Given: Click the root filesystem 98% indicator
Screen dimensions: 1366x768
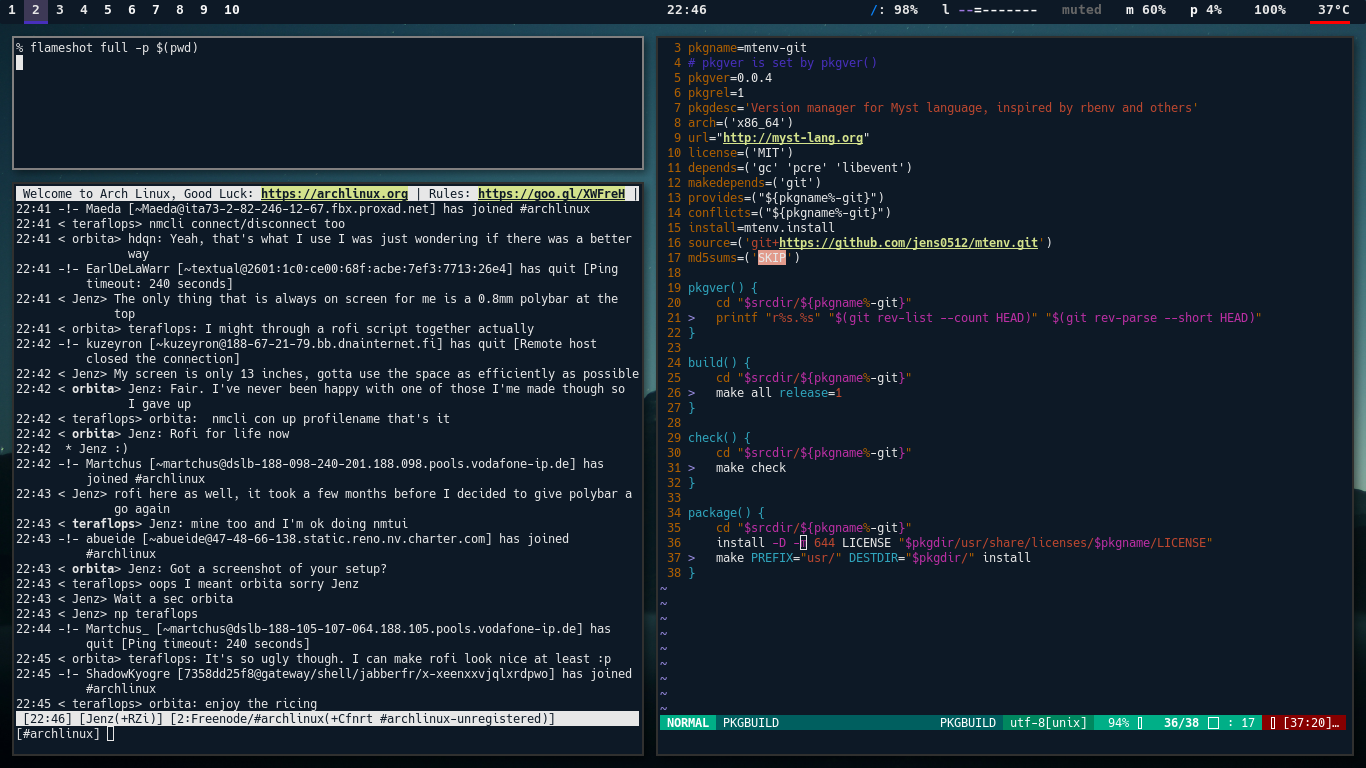Looking at the screenshot, I should click(x=894, y=10).
